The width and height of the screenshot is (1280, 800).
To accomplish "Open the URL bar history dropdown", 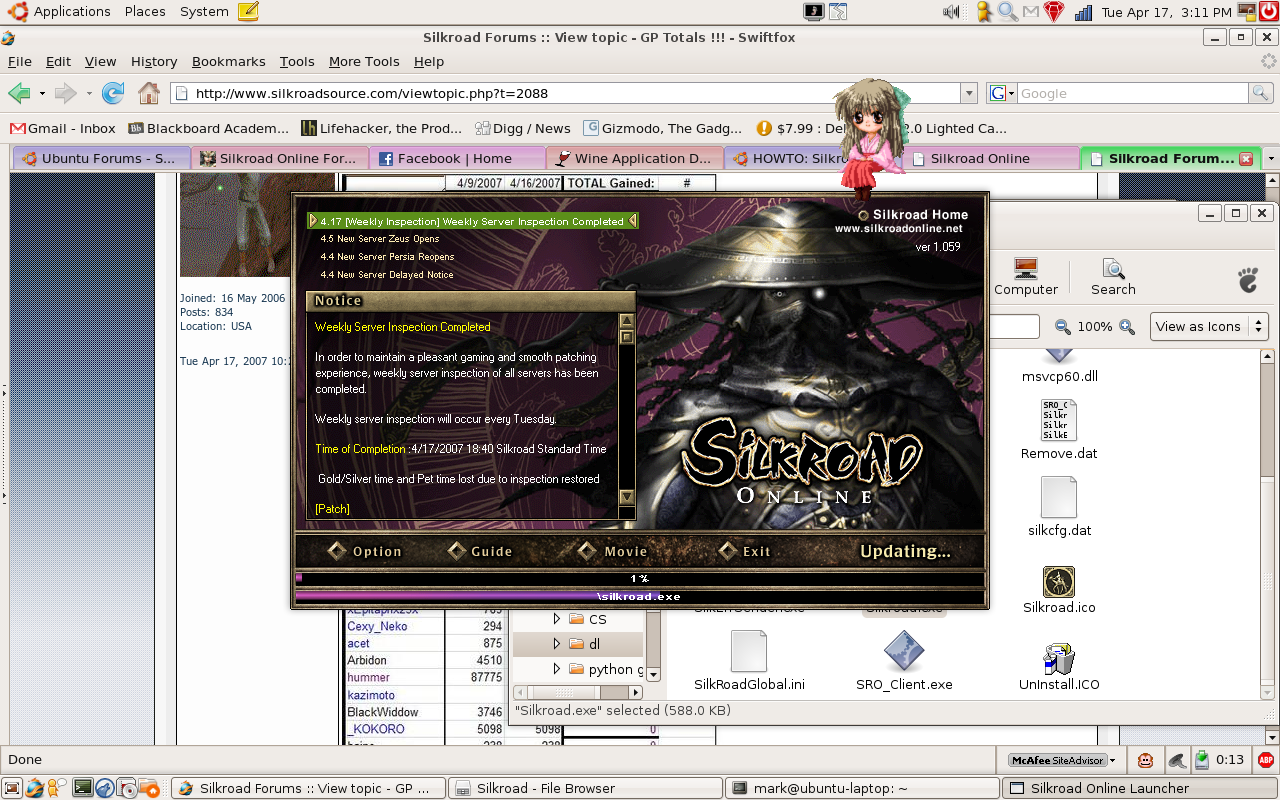I will (x=968, y=93).
